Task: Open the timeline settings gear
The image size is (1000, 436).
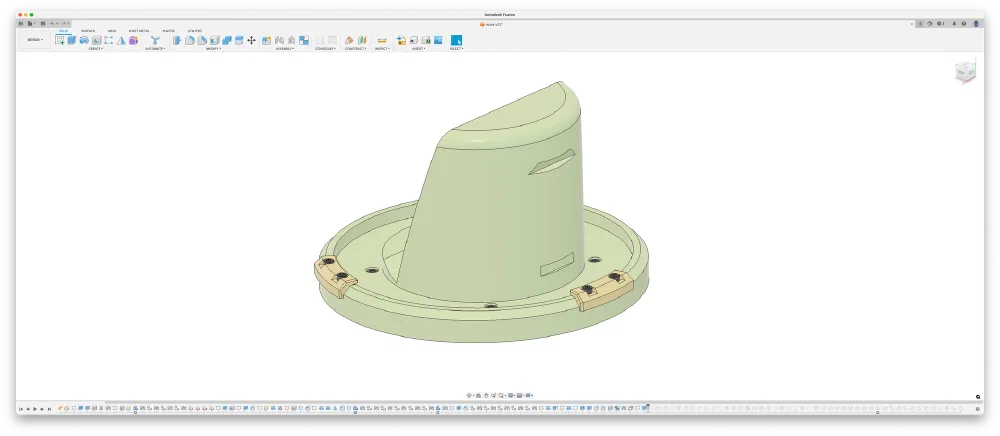Action: pyautogui.click(x=978, y=409)
